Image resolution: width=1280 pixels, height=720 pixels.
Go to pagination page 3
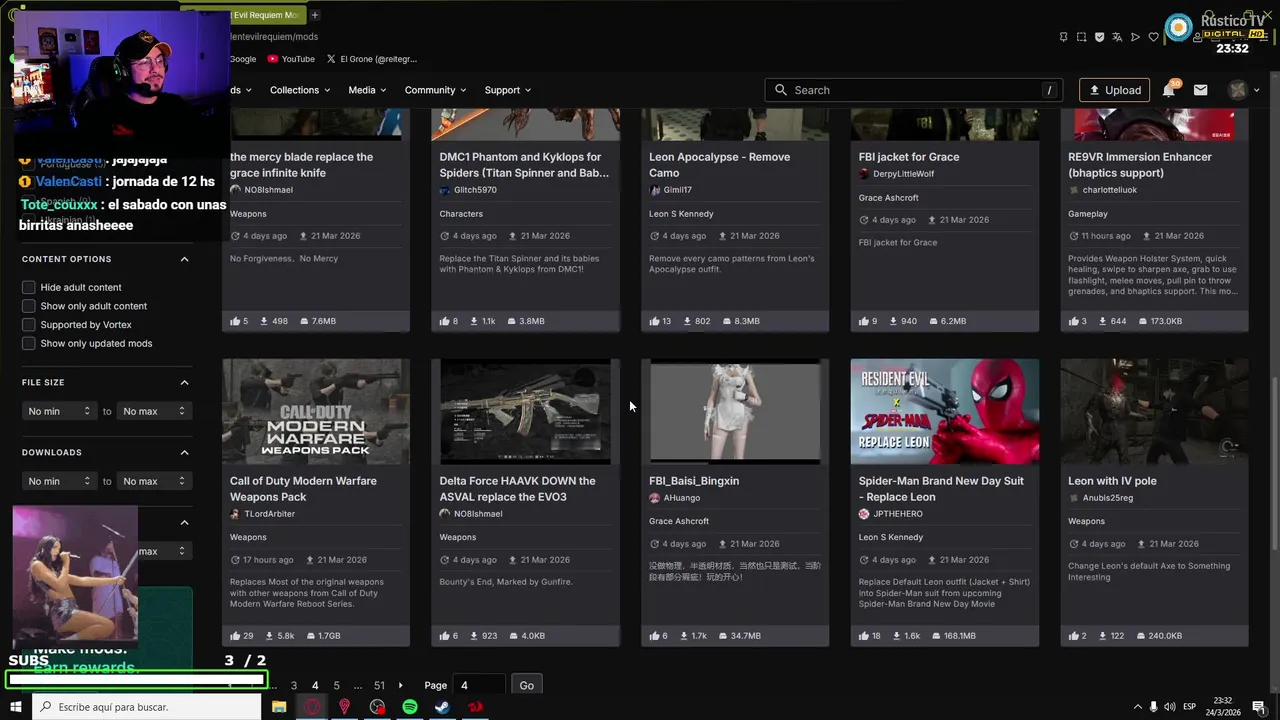(294, 686)
